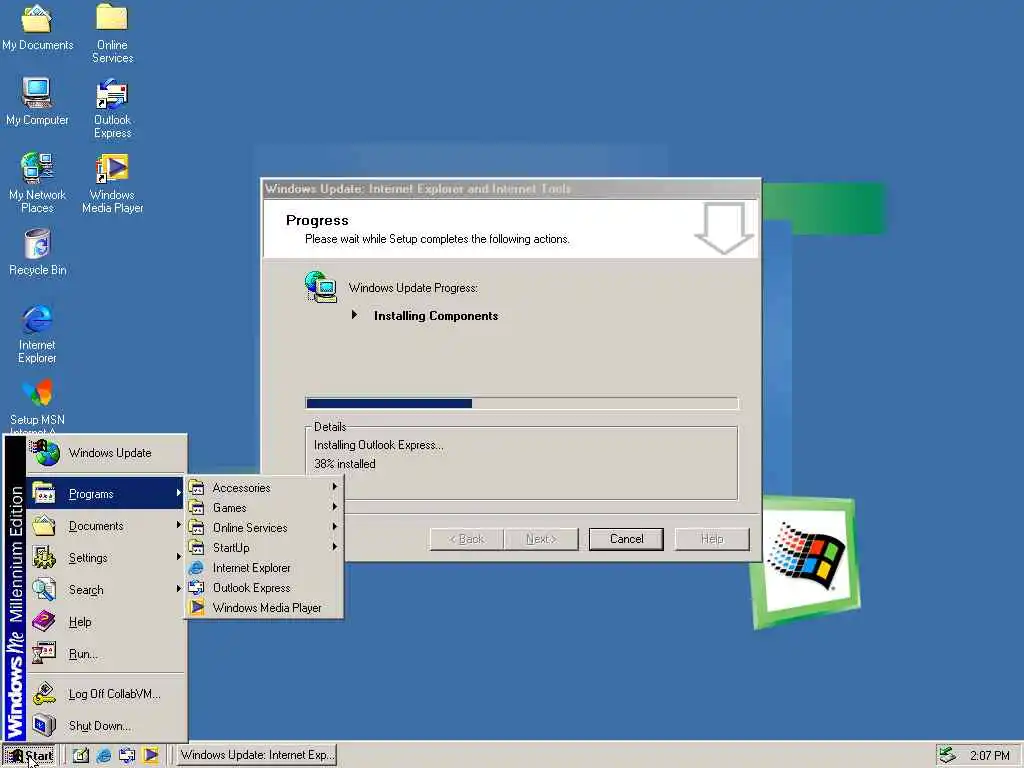The height and width of the screenshot is (768, 1024).
Task: Click the Next button in setup dialog
Action: pyautogui.click(x=541, y=539)
